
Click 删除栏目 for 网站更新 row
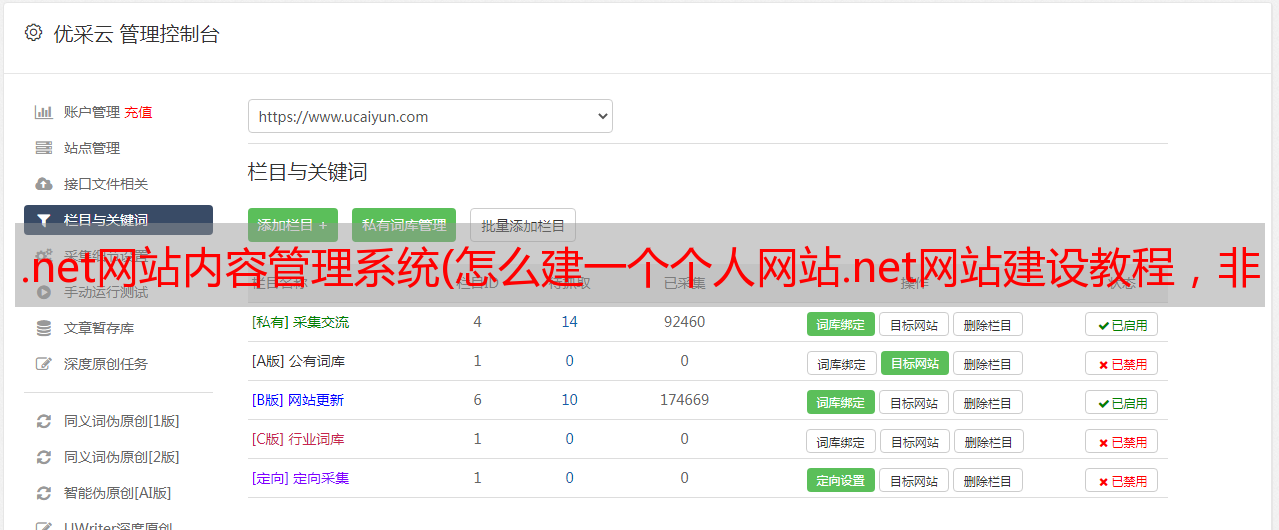pyautogui.click(x=988, y=402)
